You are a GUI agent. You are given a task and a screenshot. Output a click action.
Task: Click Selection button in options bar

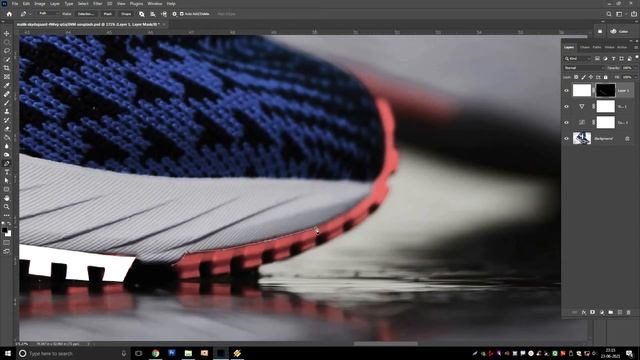coord(86,14)
